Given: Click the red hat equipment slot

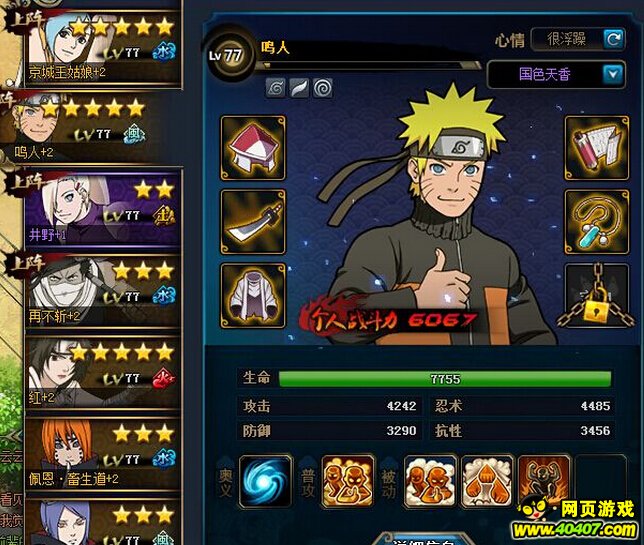Looking at the screenshot, I should 253,148.
